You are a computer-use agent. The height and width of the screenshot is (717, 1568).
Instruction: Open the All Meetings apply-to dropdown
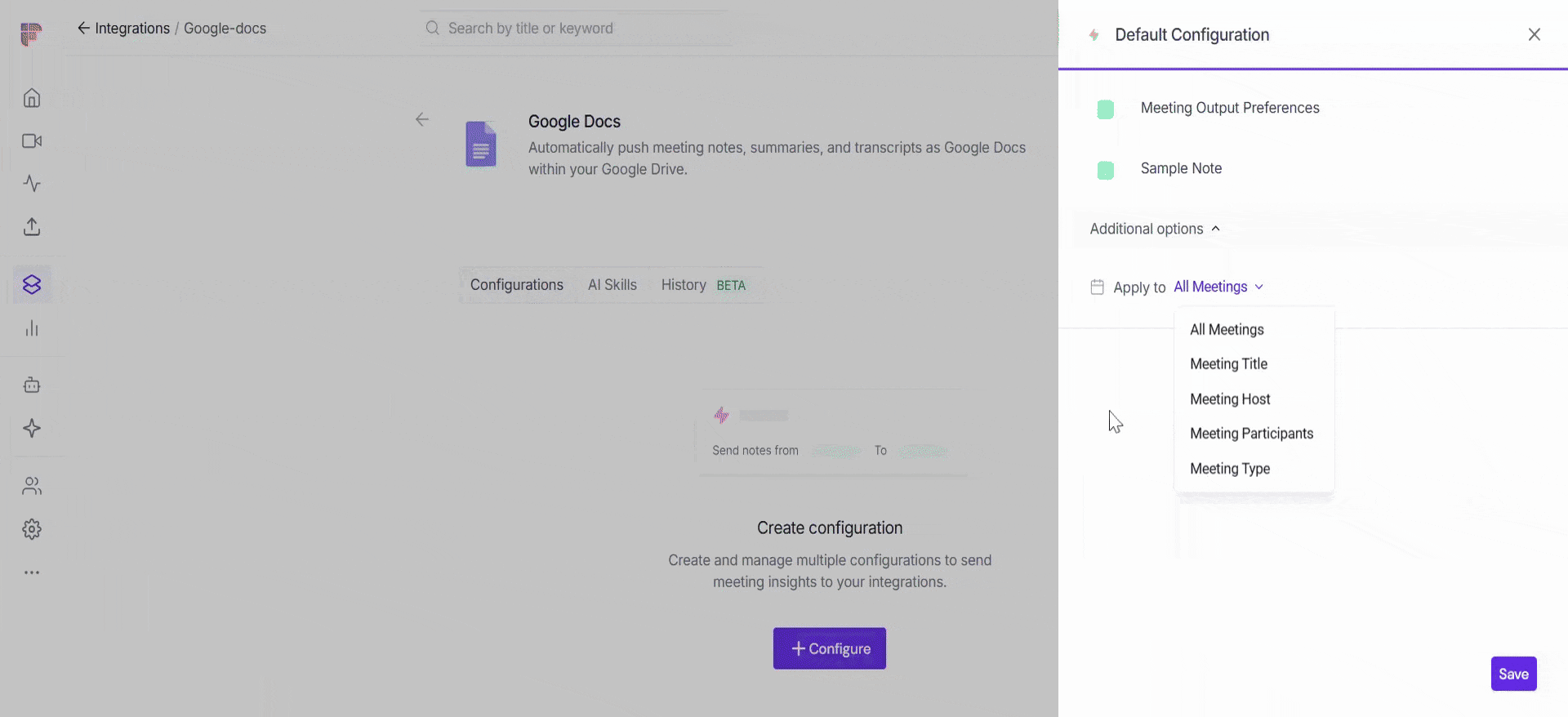click(x=1218, y=287)
